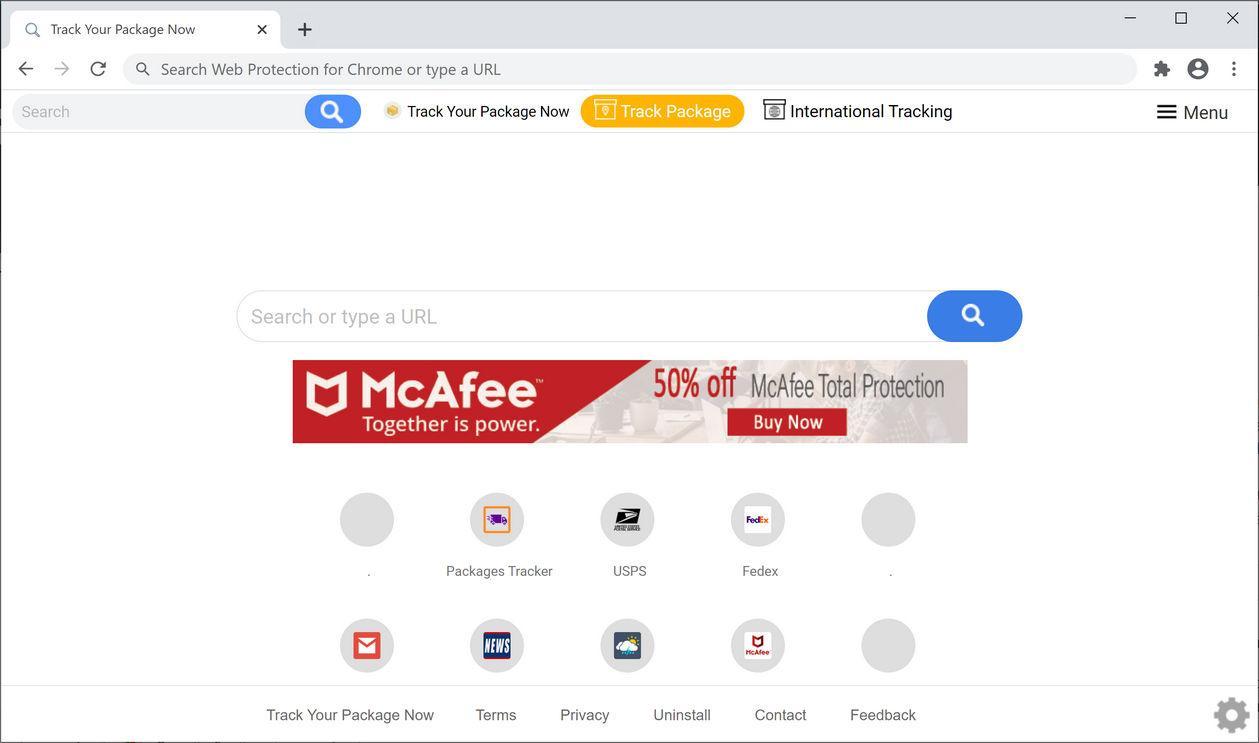The width and height of the screenshot is (1259, 743).
Task: Click the International Tracking toolbar link
Action: (858, 111)
